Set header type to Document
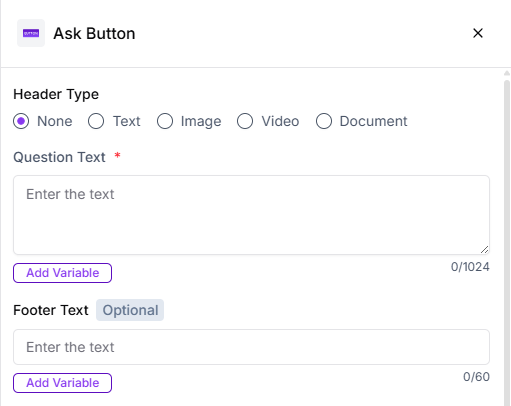This screenshot has width=511, height=406. (x=324, y=121)
